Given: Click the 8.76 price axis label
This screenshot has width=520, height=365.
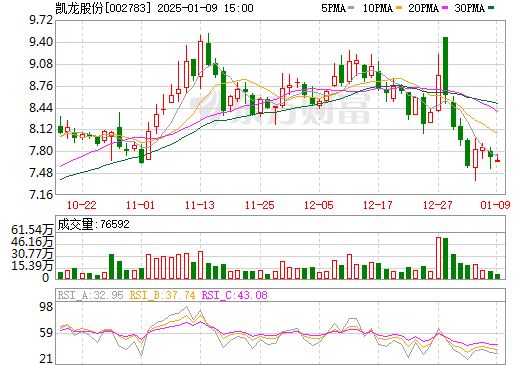Looking at the screenshot, I should coord(41,86).
